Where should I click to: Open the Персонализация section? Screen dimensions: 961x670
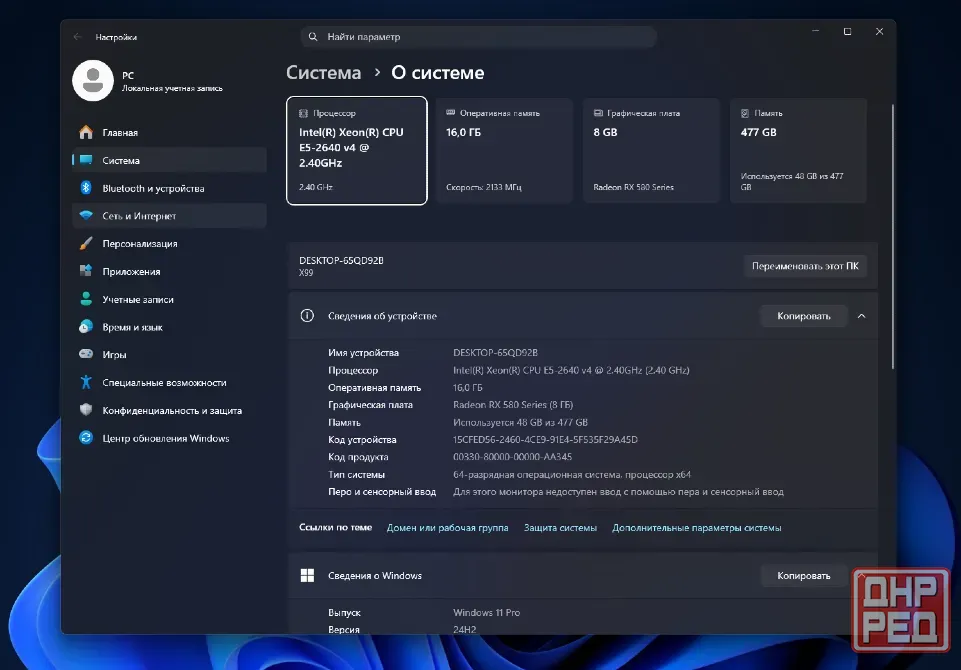click(x=169, y=243)
